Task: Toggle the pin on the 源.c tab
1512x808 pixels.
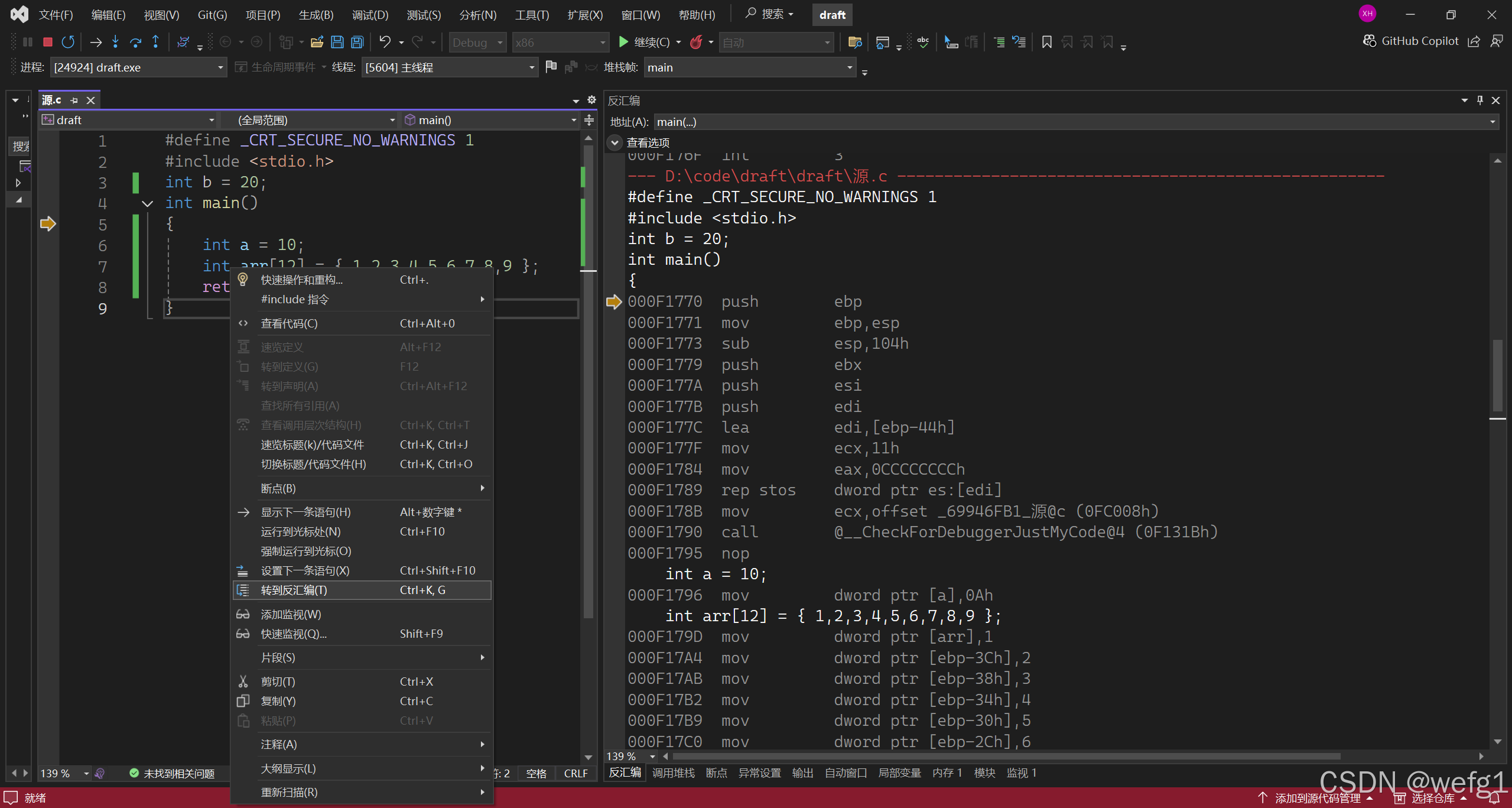Action: point(74,100)
